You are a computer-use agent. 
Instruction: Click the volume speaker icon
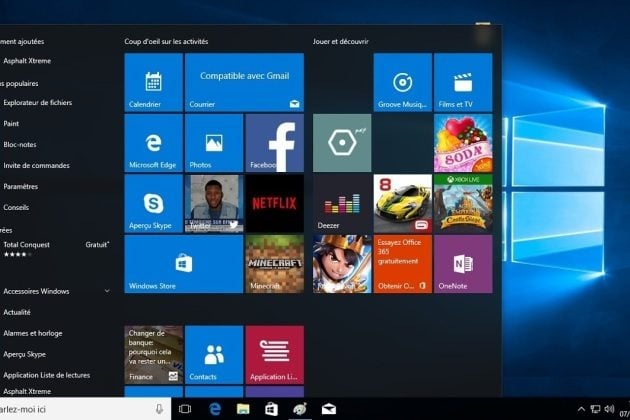point(609,409)
